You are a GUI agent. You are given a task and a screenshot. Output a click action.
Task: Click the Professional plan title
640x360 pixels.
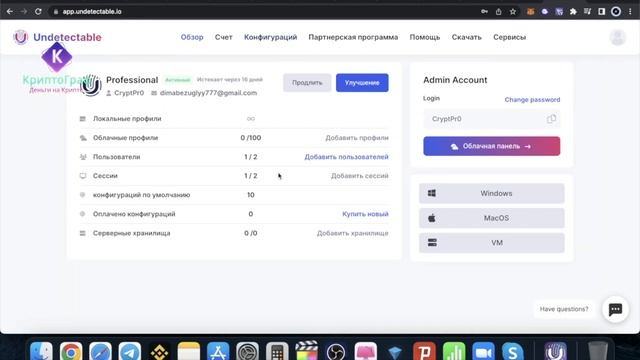click(x=132, y=80)
